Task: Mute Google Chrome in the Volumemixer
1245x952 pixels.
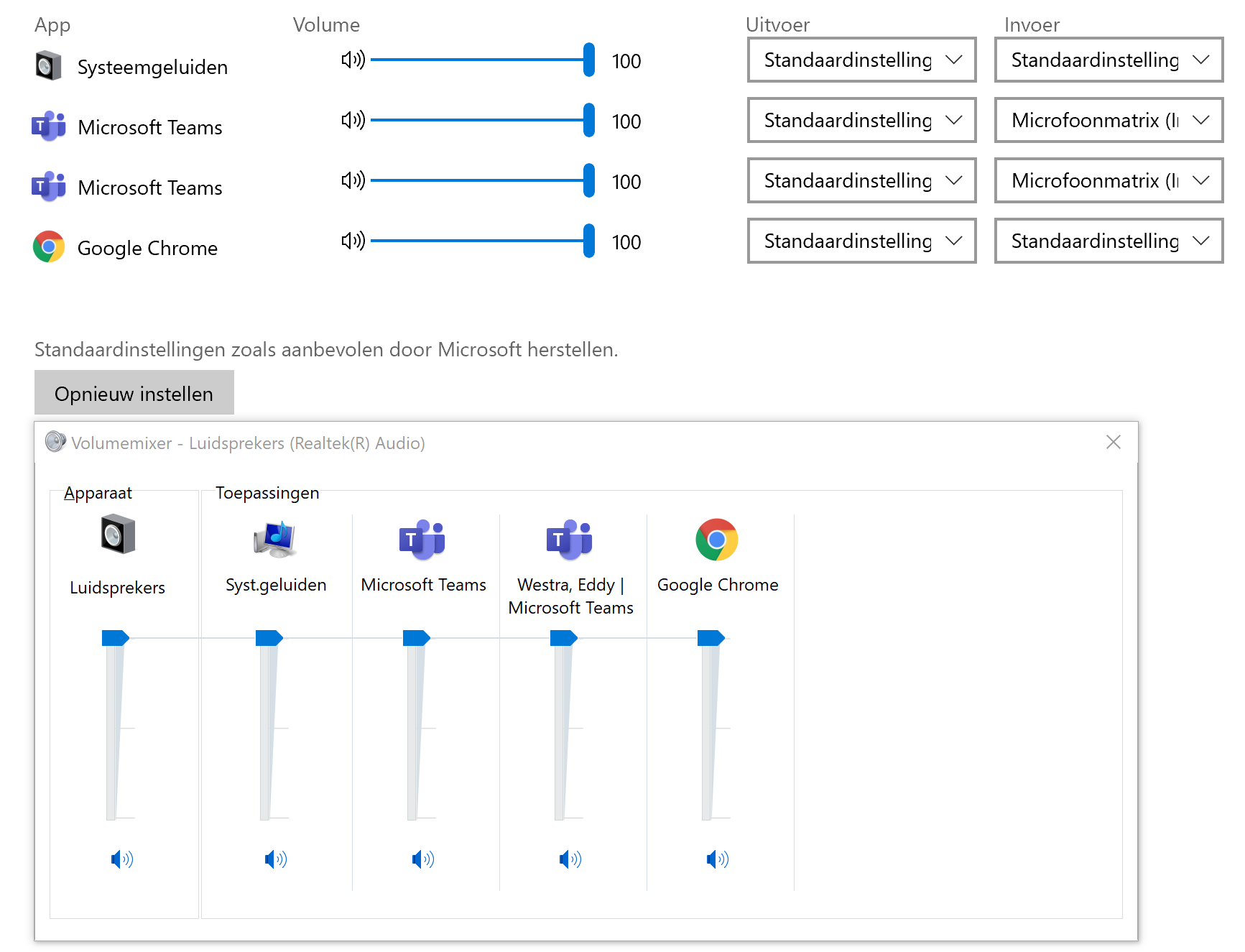Action: click(x=718, y=859)
